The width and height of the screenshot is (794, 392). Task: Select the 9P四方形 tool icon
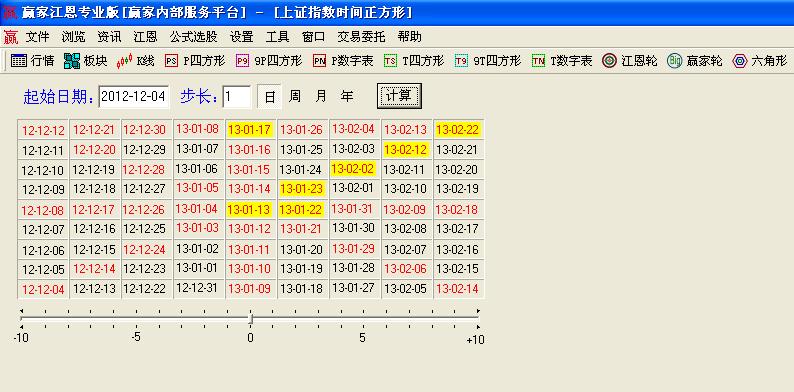click(243, 61)
